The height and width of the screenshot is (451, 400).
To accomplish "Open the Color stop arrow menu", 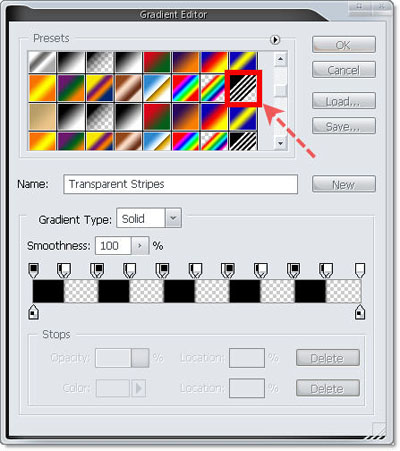I will (x=138, y=388).
